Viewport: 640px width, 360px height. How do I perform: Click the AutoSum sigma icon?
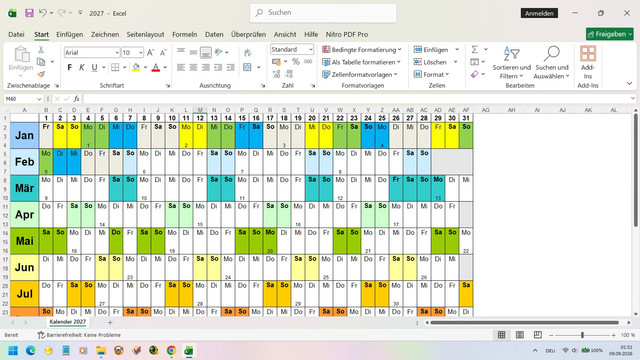(475, 49)
